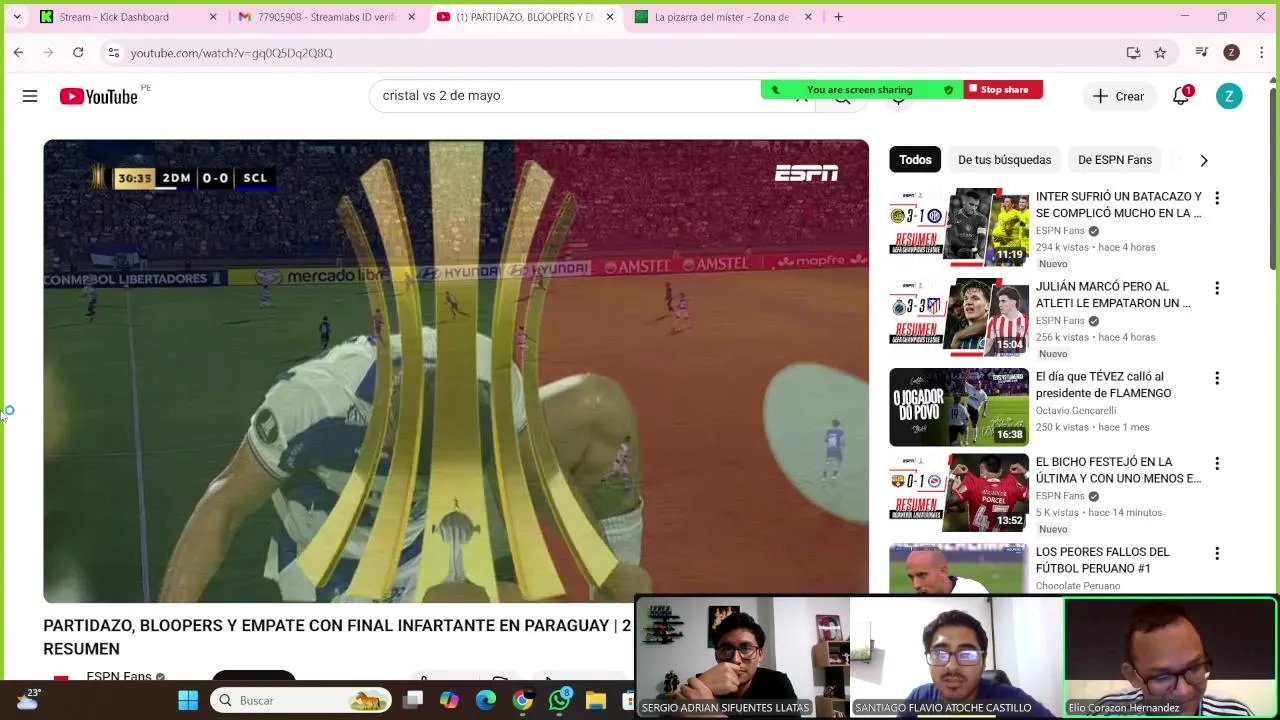Open Chrome's three-dot menu
This screenshot has width=1280, height=720.
coord(1261,53)
